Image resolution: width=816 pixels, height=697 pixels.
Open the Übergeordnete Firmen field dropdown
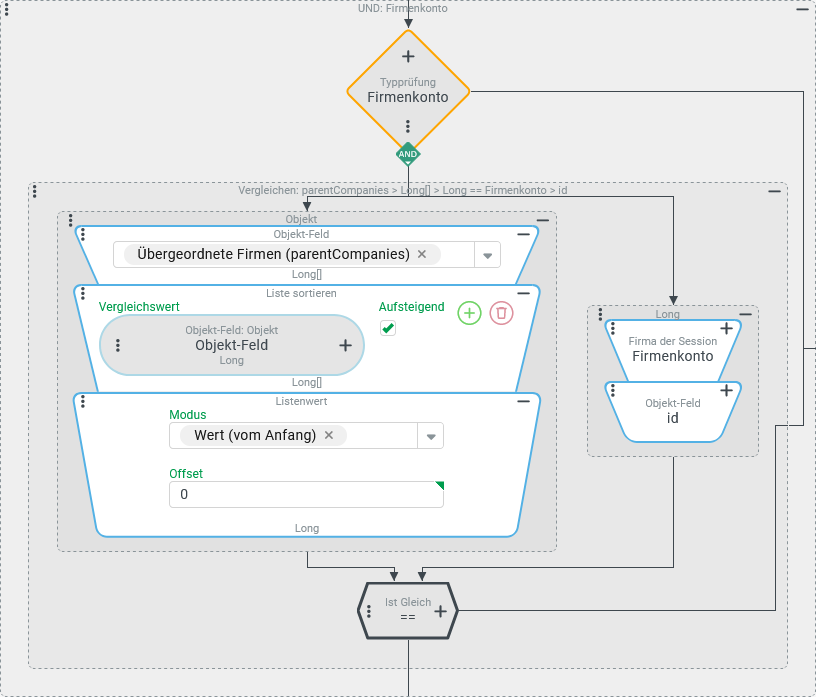[487, 255]
